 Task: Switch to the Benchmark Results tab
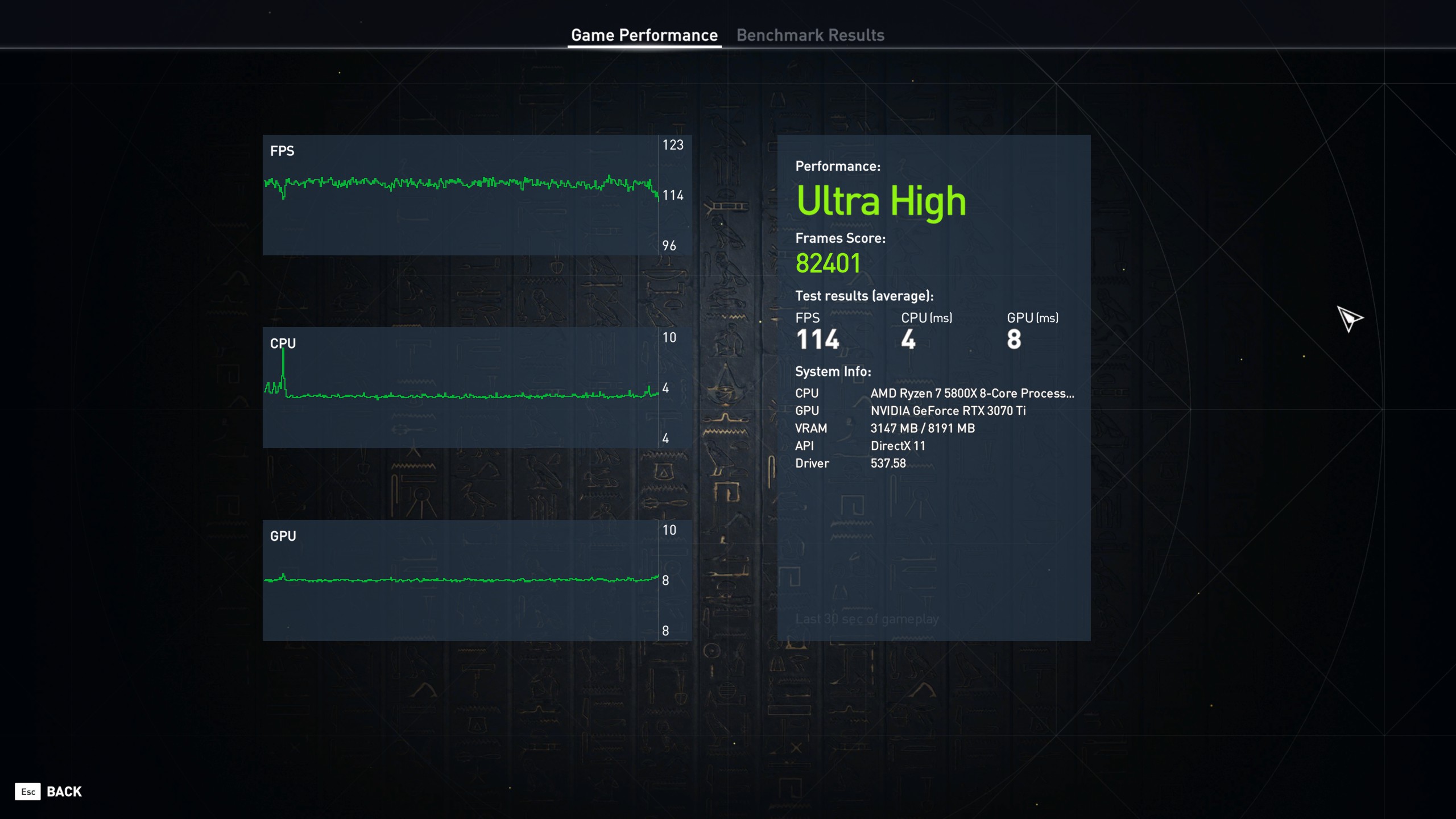coord(810,35)
